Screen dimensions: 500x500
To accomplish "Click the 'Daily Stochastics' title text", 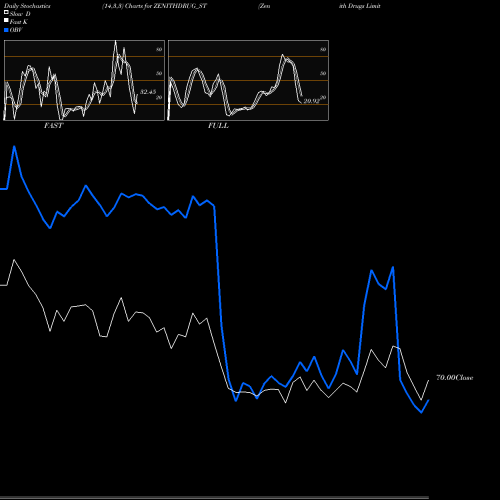I will 27,6.
